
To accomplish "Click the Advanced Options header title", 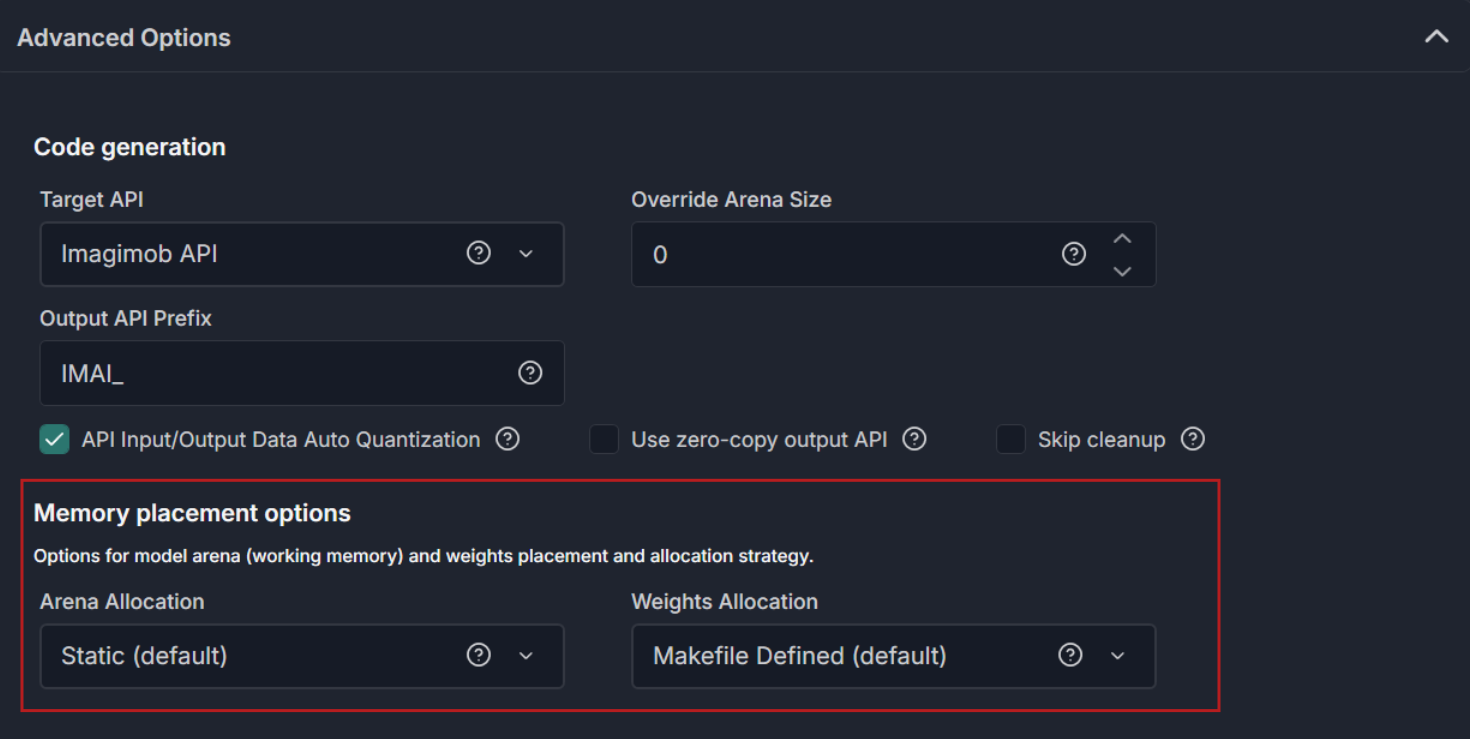I will click(x=124, y=38).
